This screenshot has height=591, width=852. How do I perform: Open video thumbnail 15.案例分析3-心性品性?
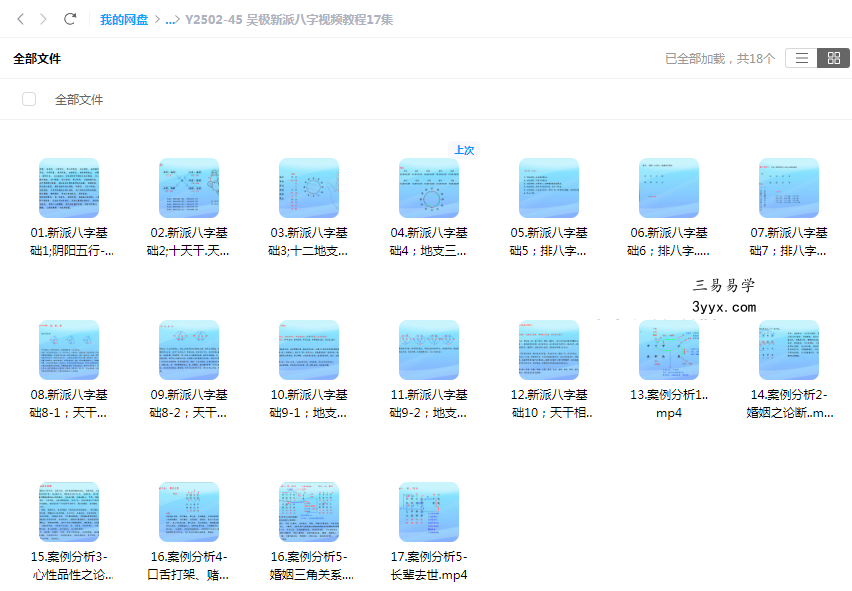[69, 512]
